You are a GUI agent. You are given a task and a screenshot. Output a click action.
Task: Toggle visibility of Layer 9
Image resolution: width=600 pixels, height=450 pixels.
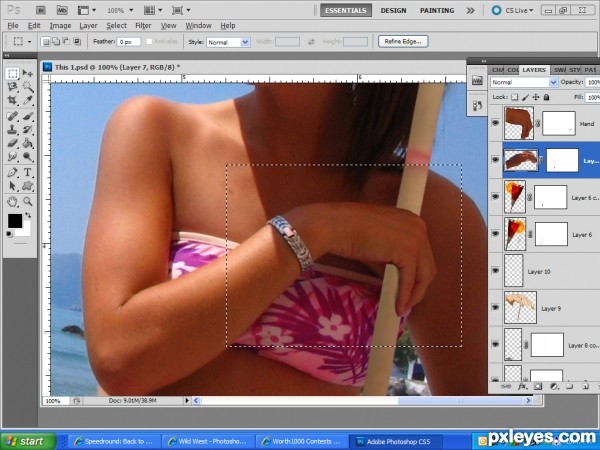(x=496, y=307)
